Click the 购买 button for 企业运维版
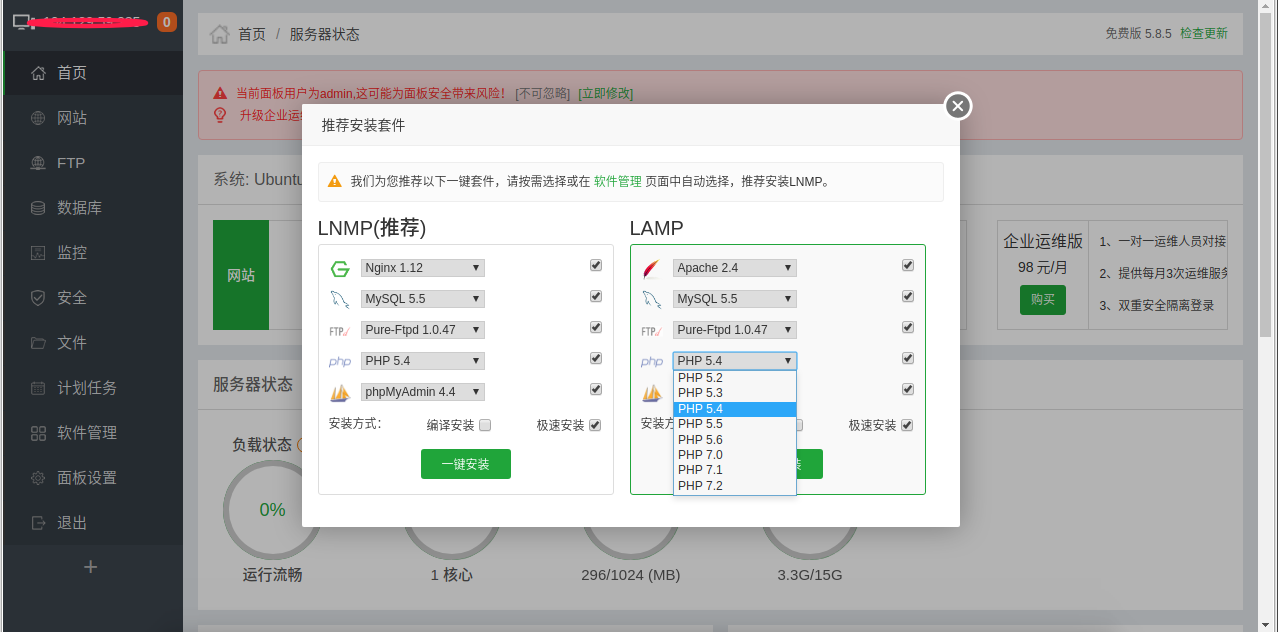The image size is (1278, 632). (x=1043, y=299)
